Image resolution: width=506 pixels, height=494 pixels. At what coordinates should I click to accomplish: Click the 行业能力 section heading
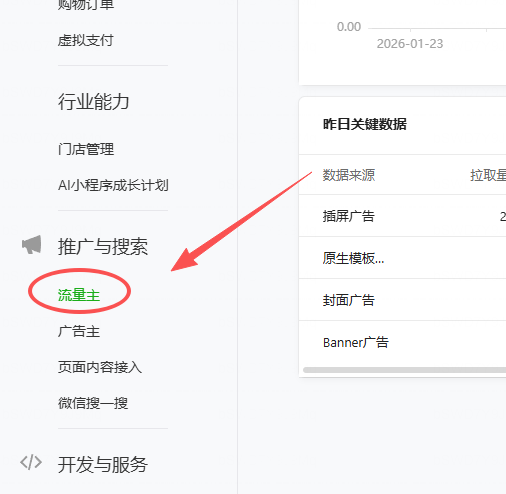(93, 102)
